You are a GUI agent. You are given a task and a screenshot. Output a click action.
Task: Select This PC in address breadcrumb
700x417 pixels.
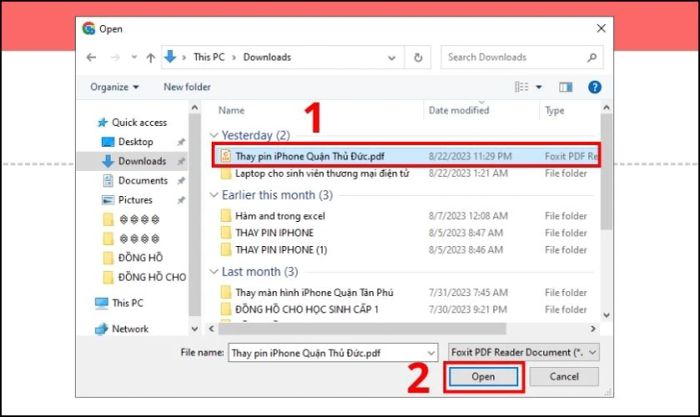[209, 57]
